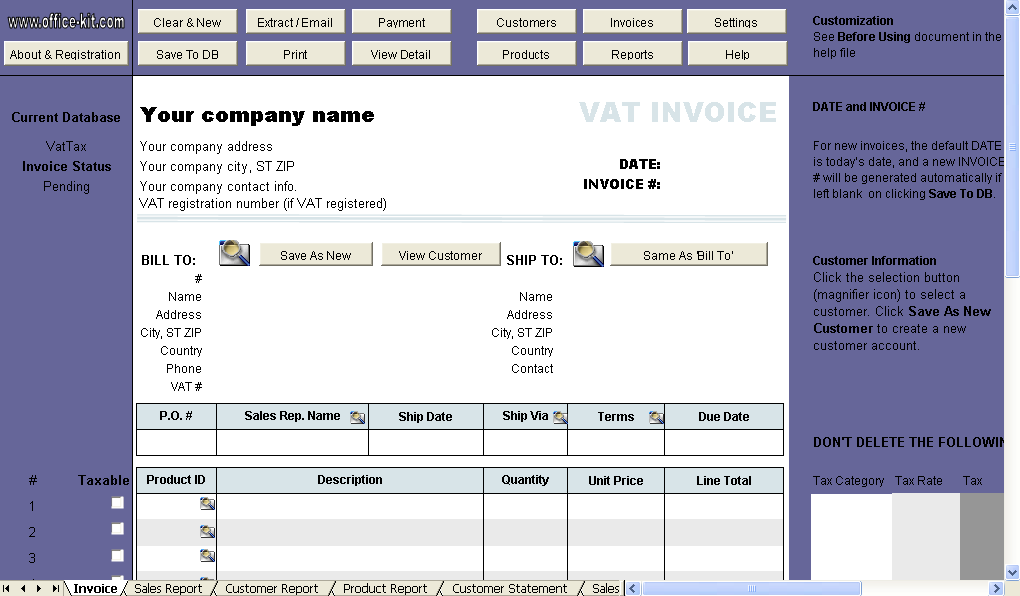Select a product for line 3 Product ID
Screen dimensions: 1020x596
point(207,555)
